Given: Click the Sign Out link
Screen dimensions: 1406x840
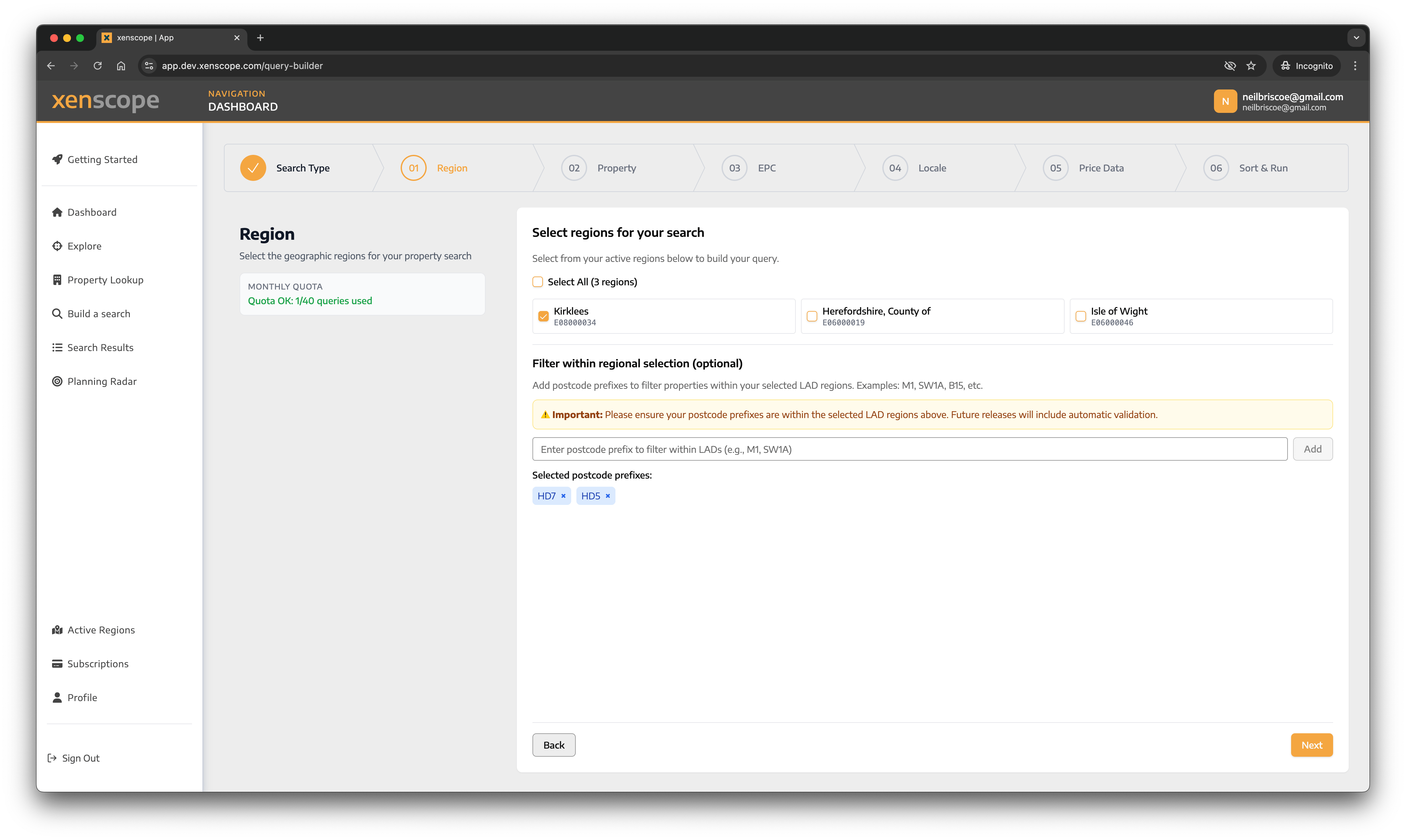Looking at the screenshot, I should [80, 758].
